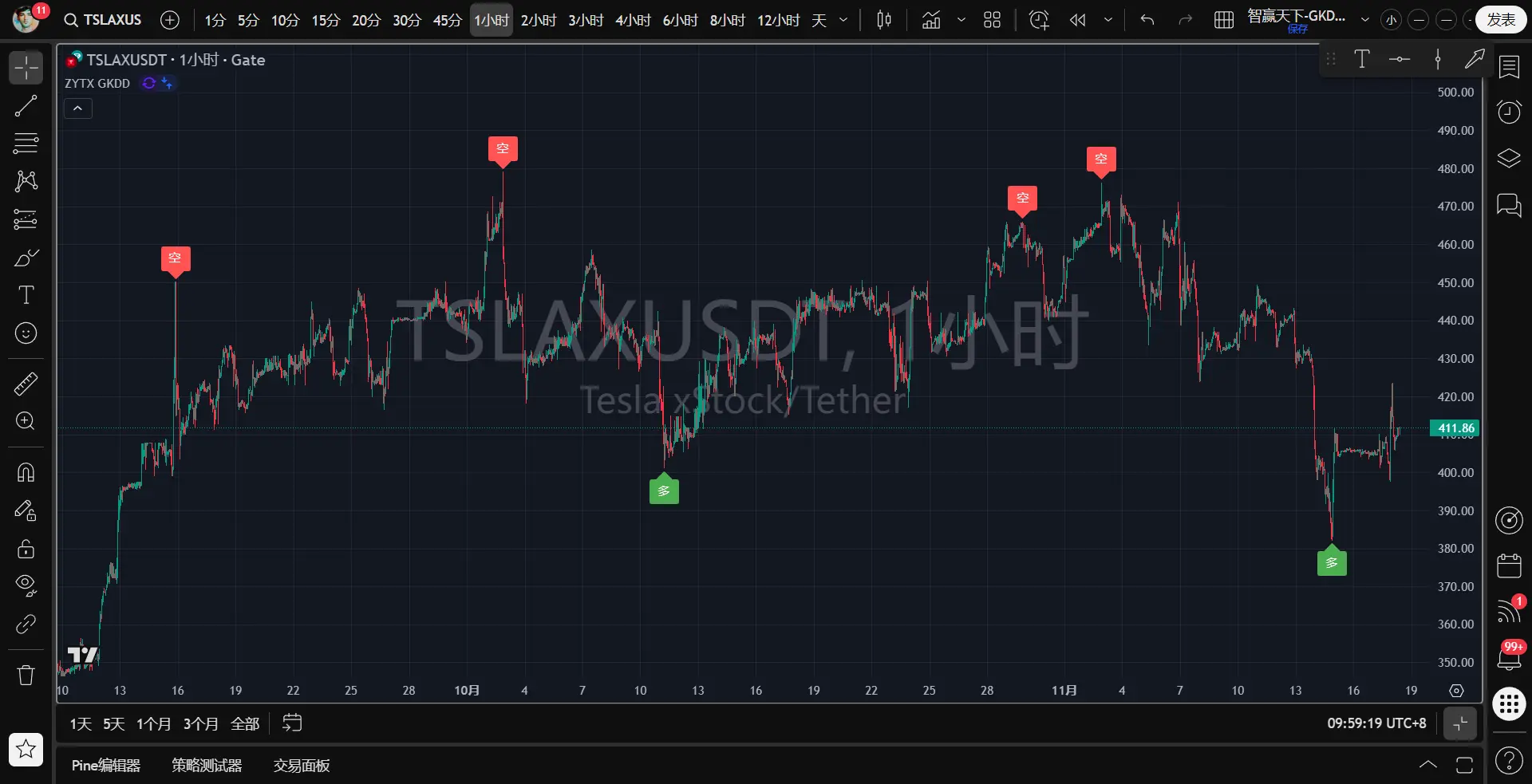Screen dimensions: 1532x784
Task: Select the brush drawing tool
Action: pos(26,258)
